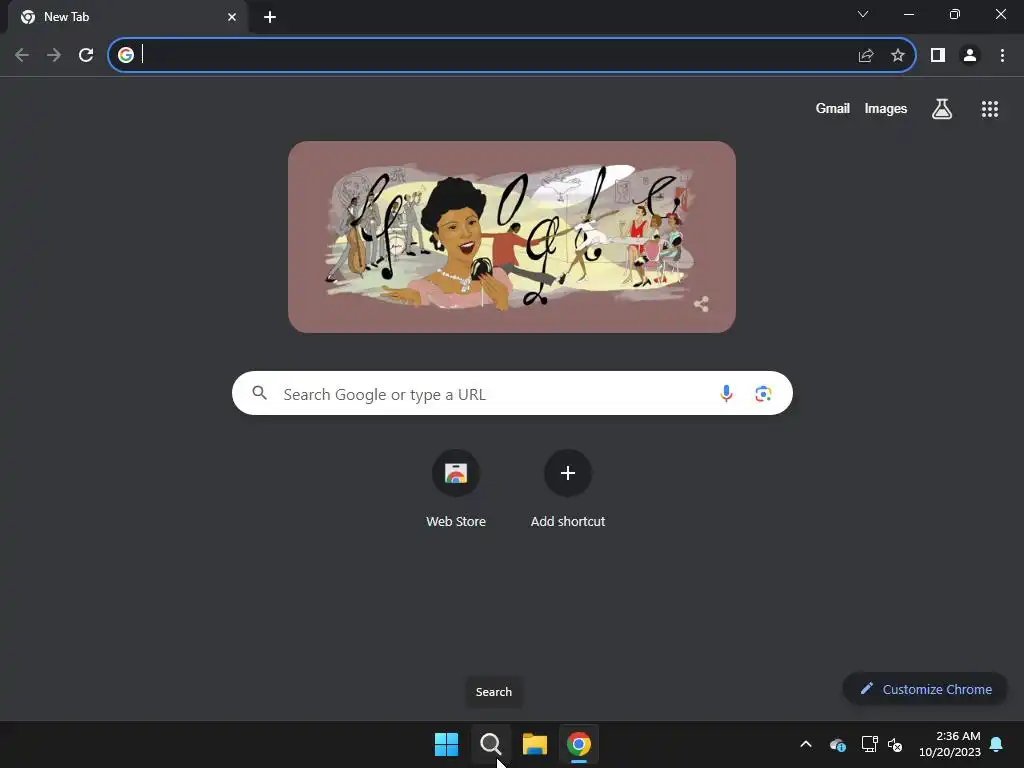Image resolution: width=1024 pixels, height=768 pixels.
Task: Search by image with Lens icon
Action: pos(763,393)
